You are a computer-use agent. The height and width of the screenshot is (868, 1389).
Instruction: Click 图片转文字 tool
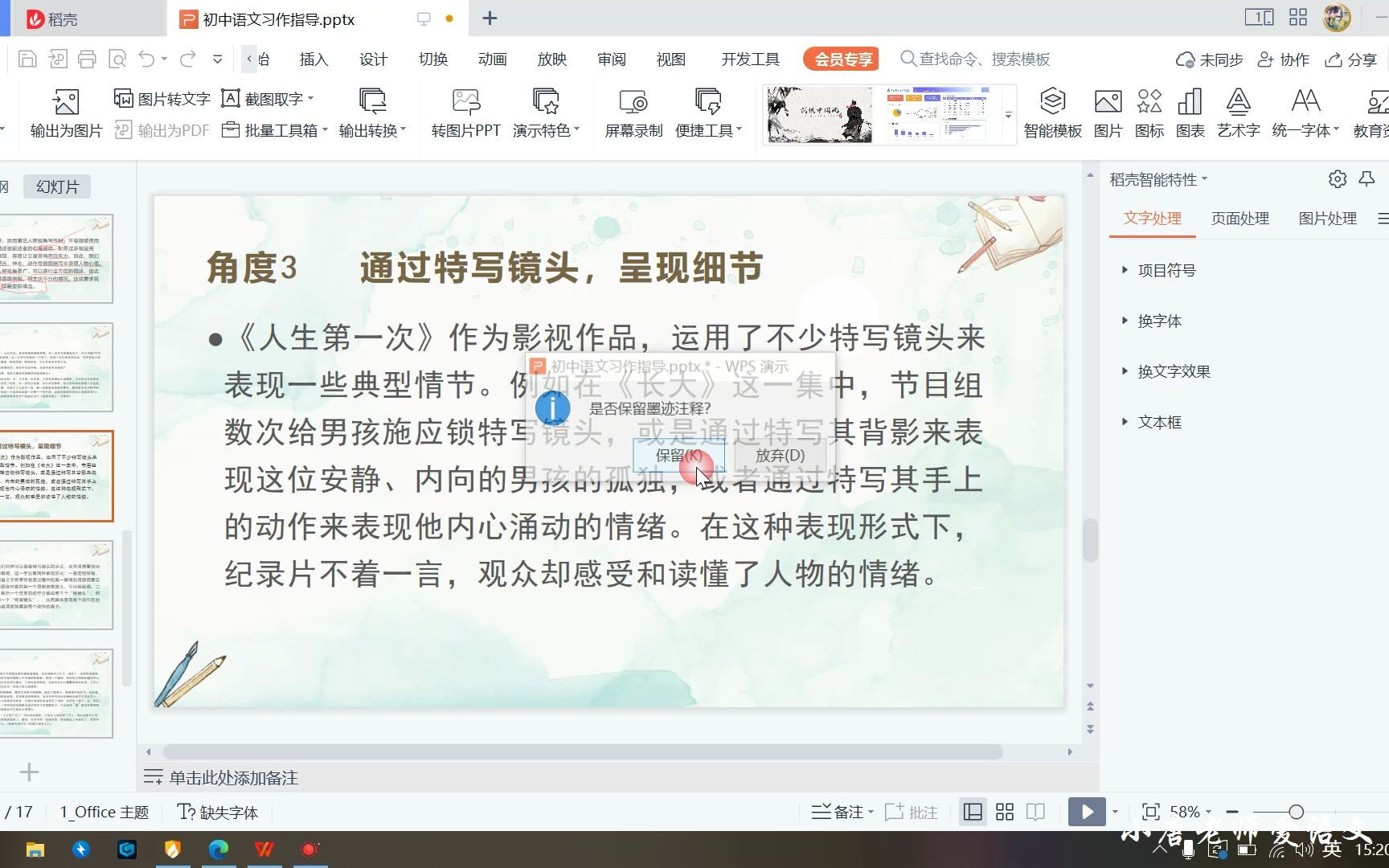162,99
